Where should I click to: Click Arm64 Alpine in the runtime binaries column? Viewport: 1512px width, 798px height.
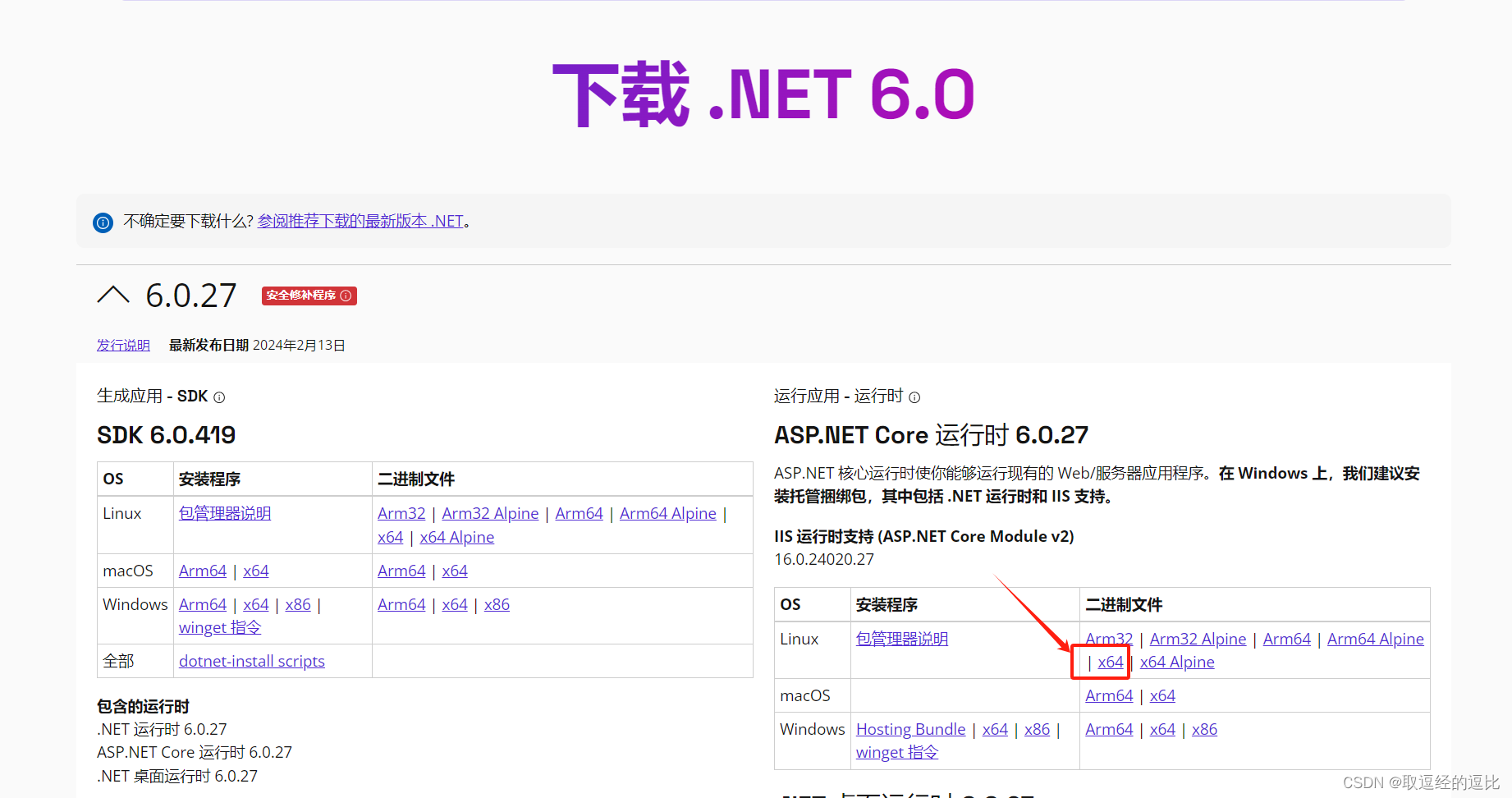(1375, 639)
